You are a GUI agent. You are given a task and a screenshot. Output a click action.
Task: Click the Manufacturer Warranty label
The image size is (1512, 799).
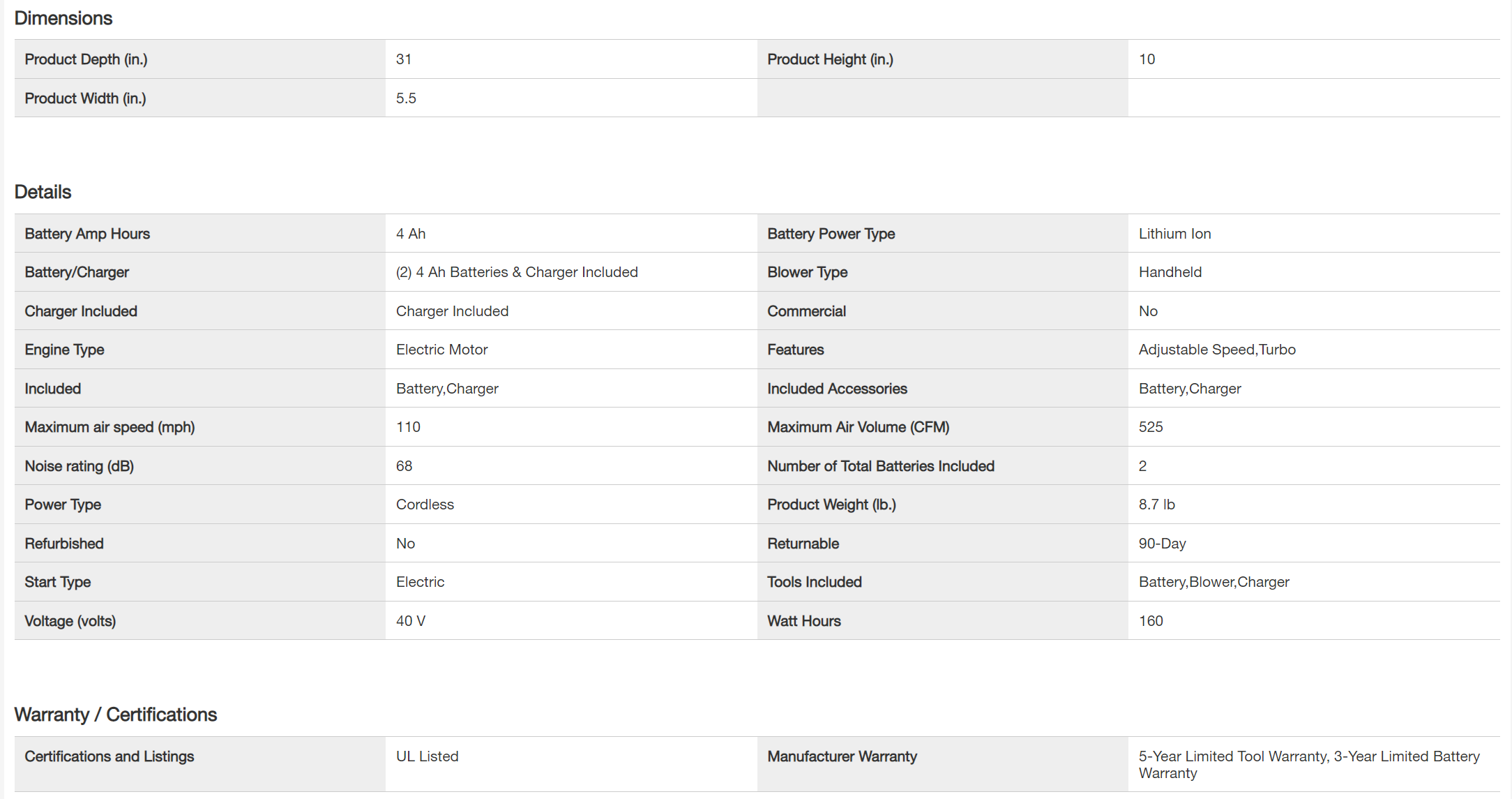click(x=842, y=756)
